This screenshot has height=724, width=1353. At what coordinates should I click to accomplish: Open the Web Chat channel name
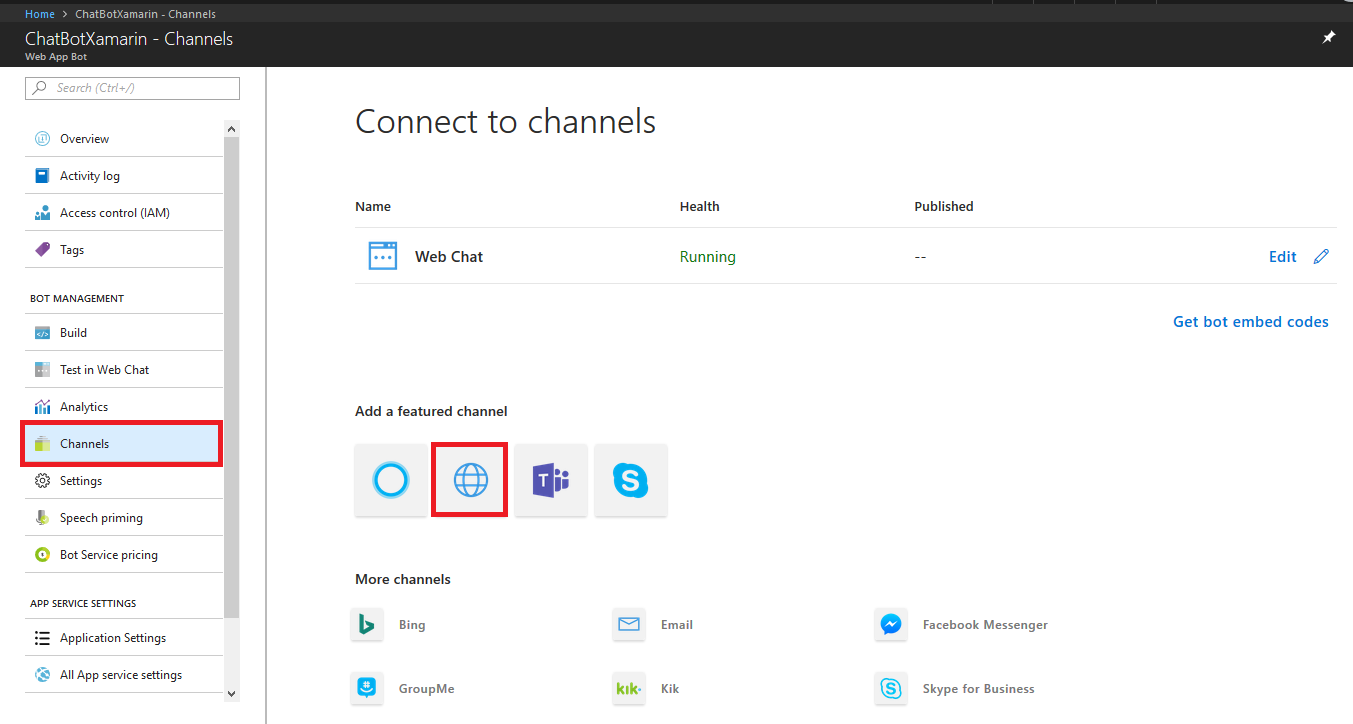point(449,257)
